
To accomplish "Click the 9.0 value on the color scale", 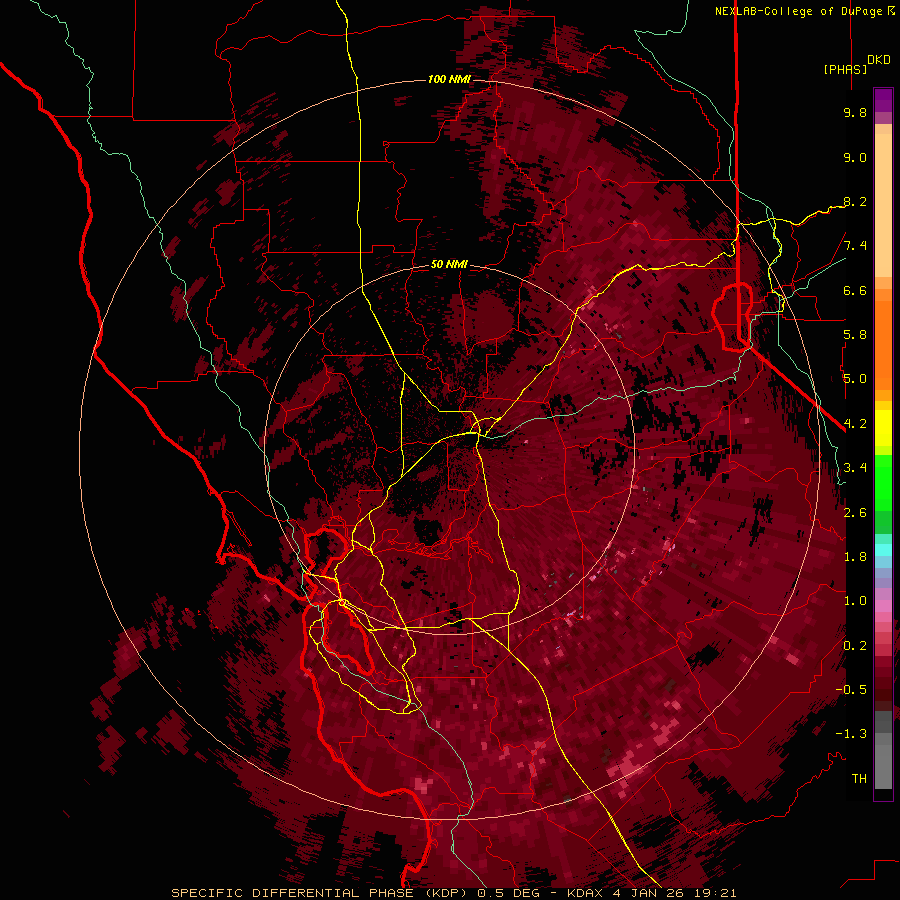I will pos(855,157).
